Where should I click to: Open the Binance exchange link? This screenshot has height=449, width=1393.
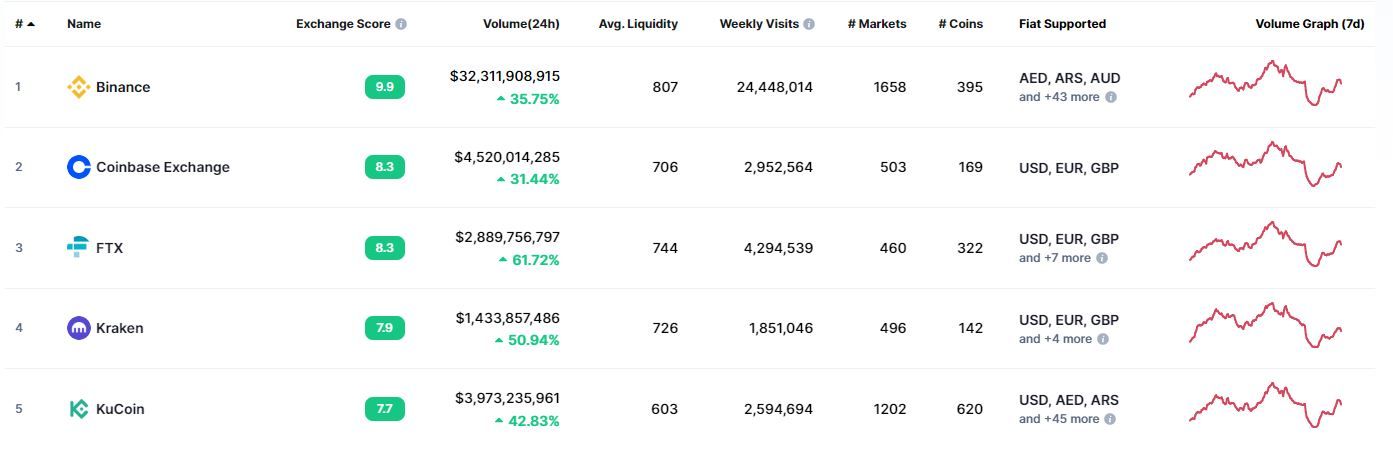pos(123,87)
